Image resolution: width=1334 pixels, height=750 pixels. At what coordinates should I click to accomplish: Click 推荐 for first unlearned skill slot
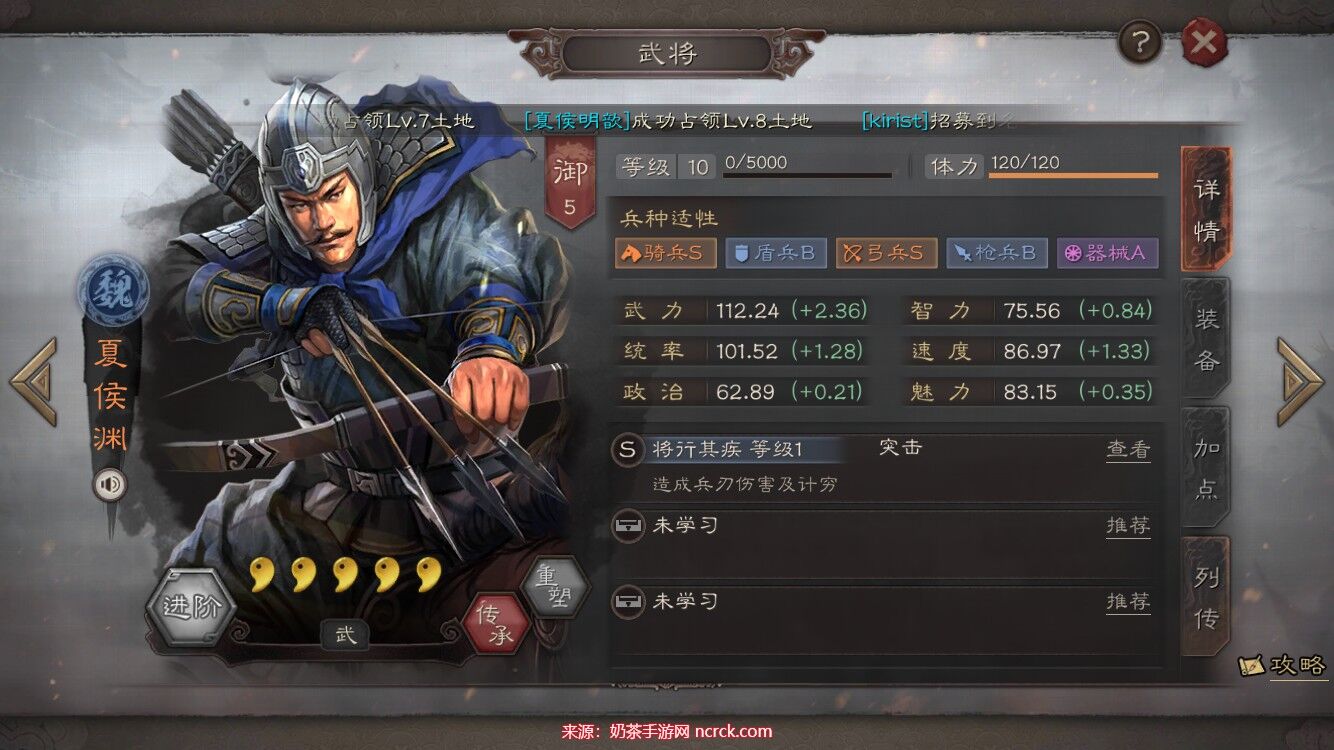[x=1128, y=525]
